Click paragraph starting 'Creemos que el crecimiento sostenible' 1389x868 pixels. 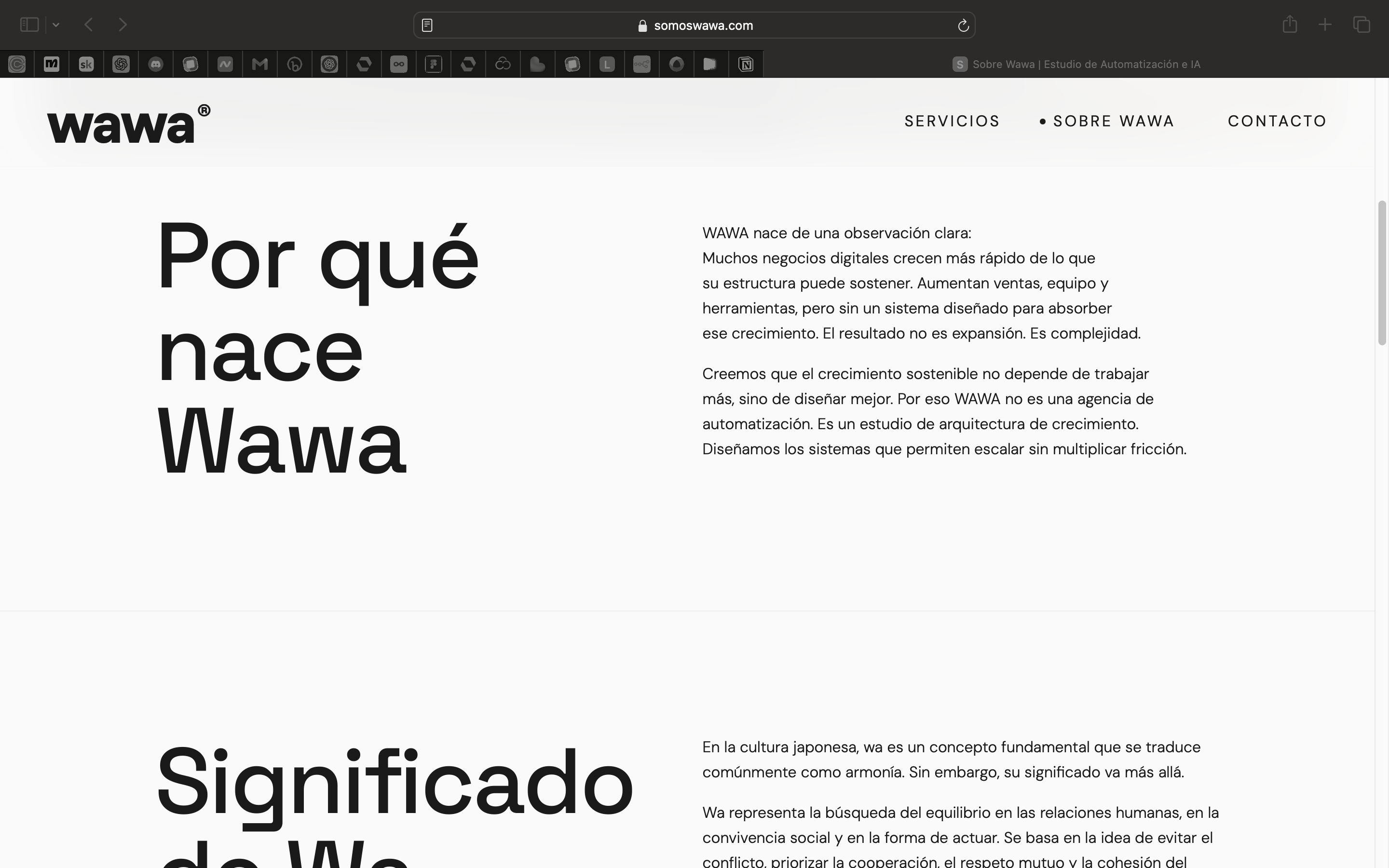[944, 411]
